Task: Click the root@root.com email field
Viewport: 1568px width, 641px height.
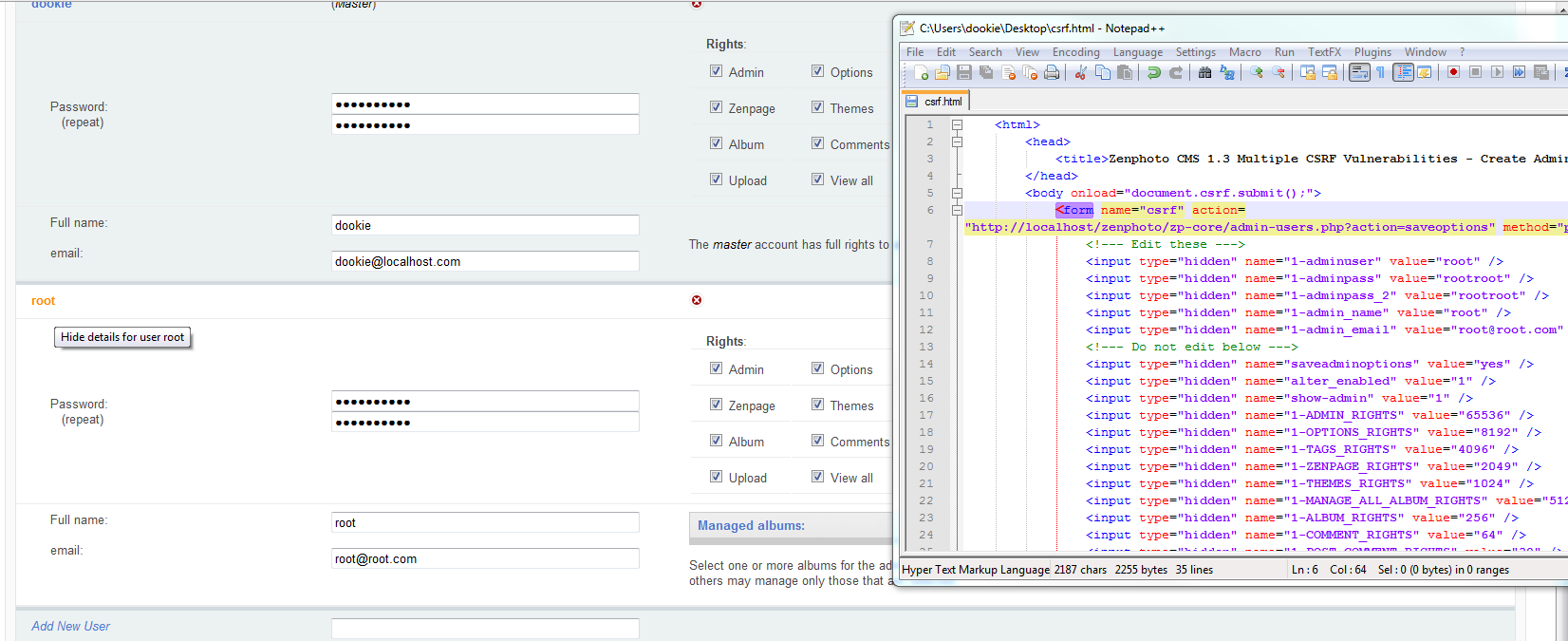Action: (485, 558)
